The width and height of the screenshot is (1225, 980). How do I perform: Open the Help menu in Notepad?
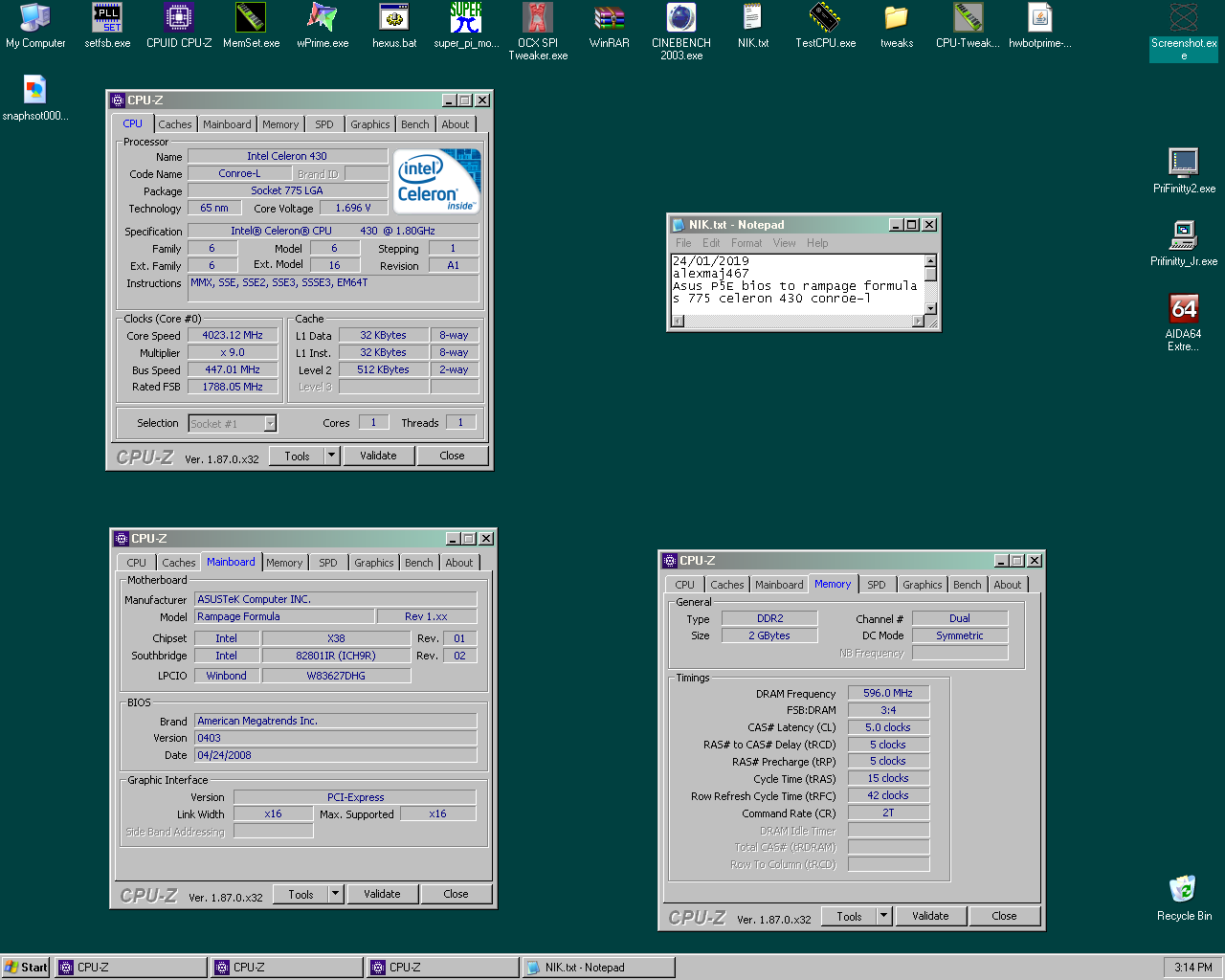coord(817,243)
